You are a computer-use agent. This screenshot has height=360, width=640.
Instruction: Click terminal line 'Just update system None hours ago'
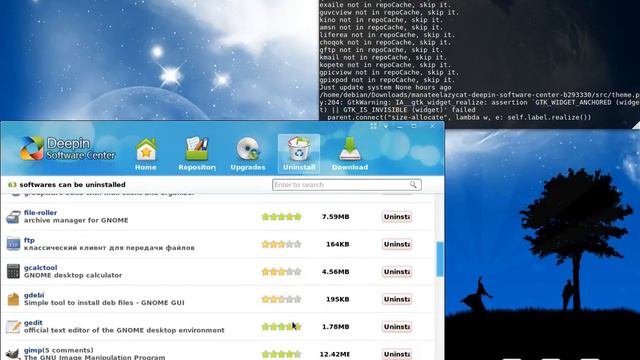pyautogui.click(x=385, y=87)
